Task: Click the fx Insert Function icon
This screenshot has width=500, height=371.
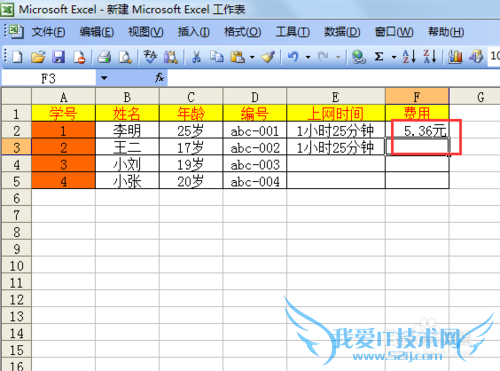Action: click(159, 78)
